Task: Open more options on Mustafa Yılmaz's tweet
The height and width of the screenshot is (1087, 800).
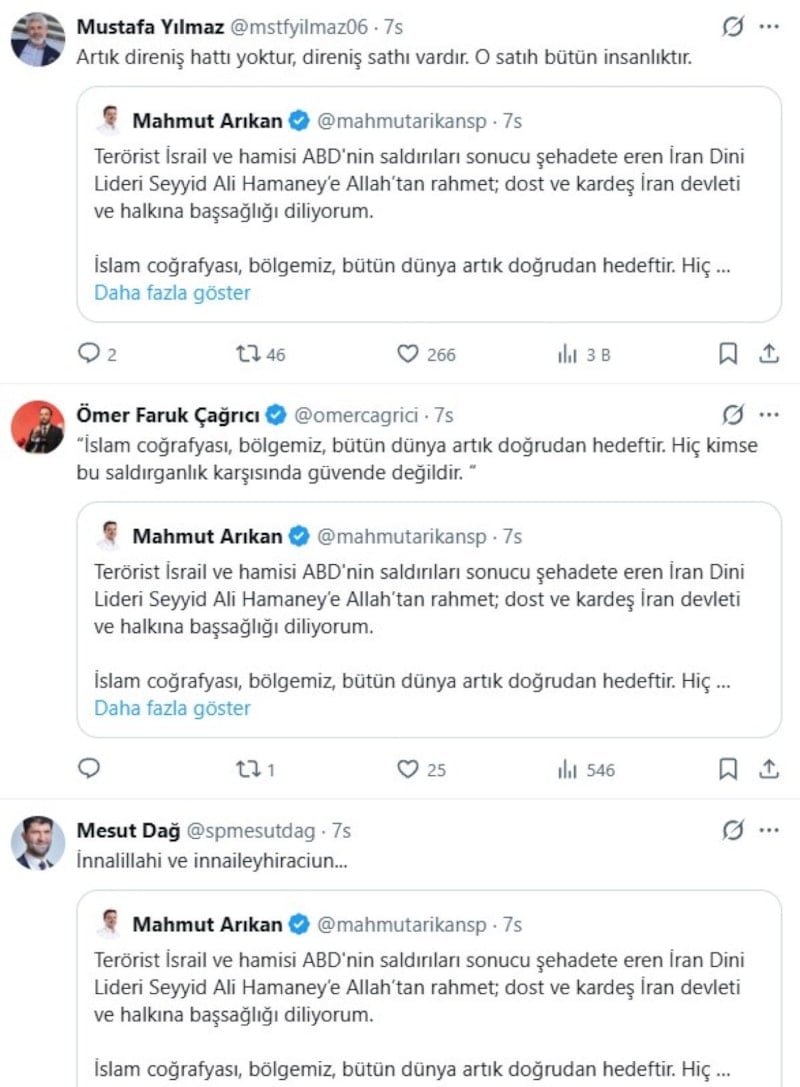Action: [x=769, y=26]
